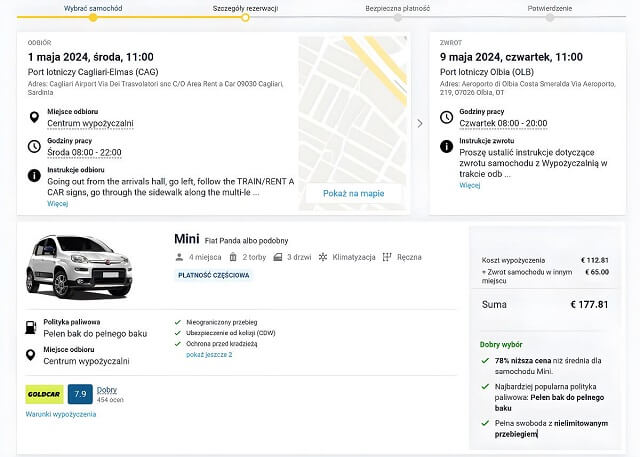Click the pickup working hours clock icon
This screenshot has height=457, width=640.
[x=35, y=146]
